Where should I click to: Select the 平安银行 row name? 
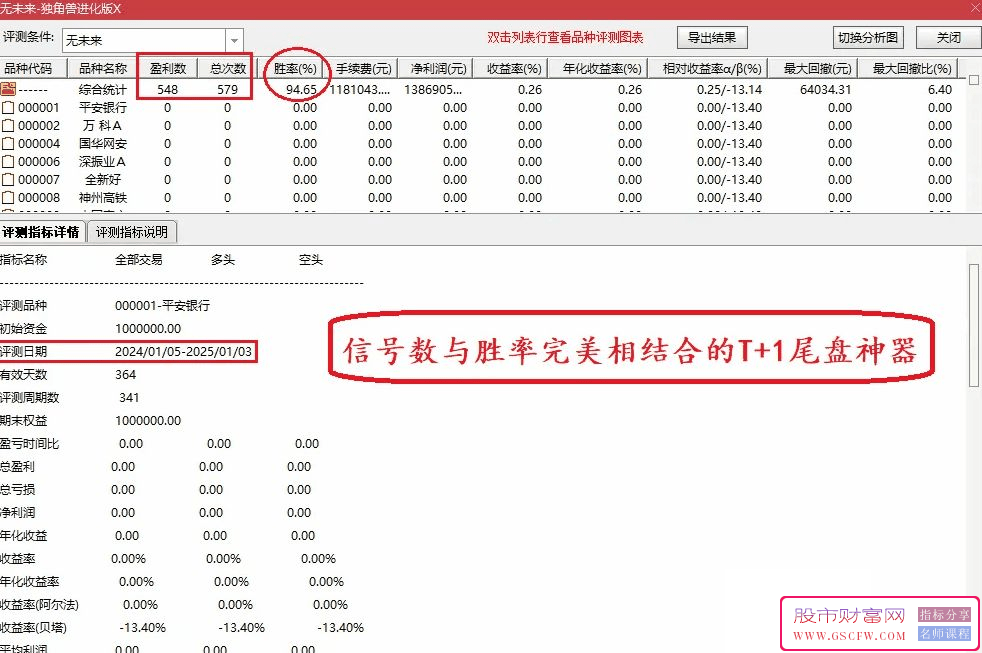click(x=103, y=108)
